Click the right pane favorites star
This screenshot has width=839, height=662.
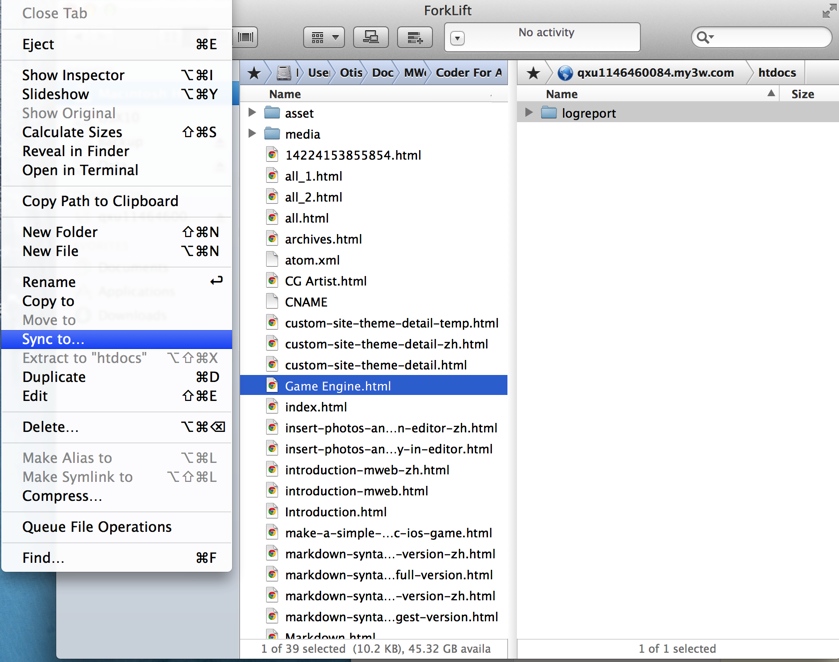pyautogui.click(x=533, y=73)
